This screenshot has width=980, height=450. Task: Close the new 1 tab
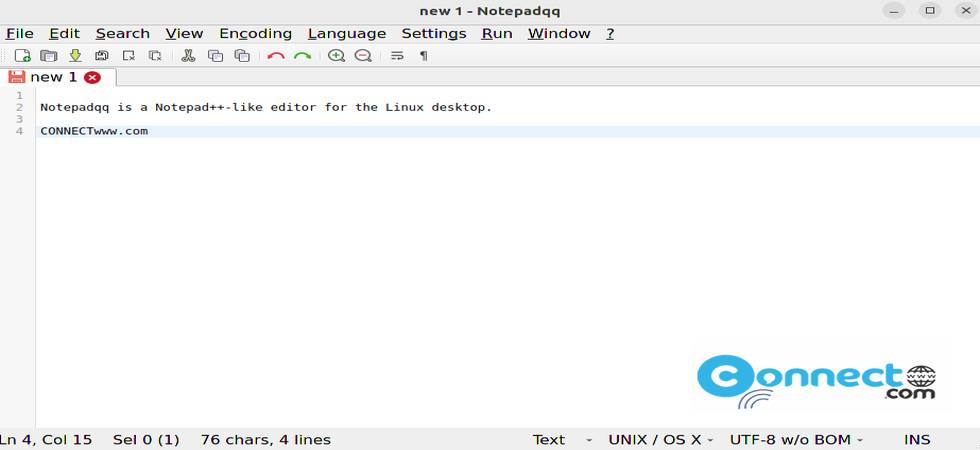[92, 78]
